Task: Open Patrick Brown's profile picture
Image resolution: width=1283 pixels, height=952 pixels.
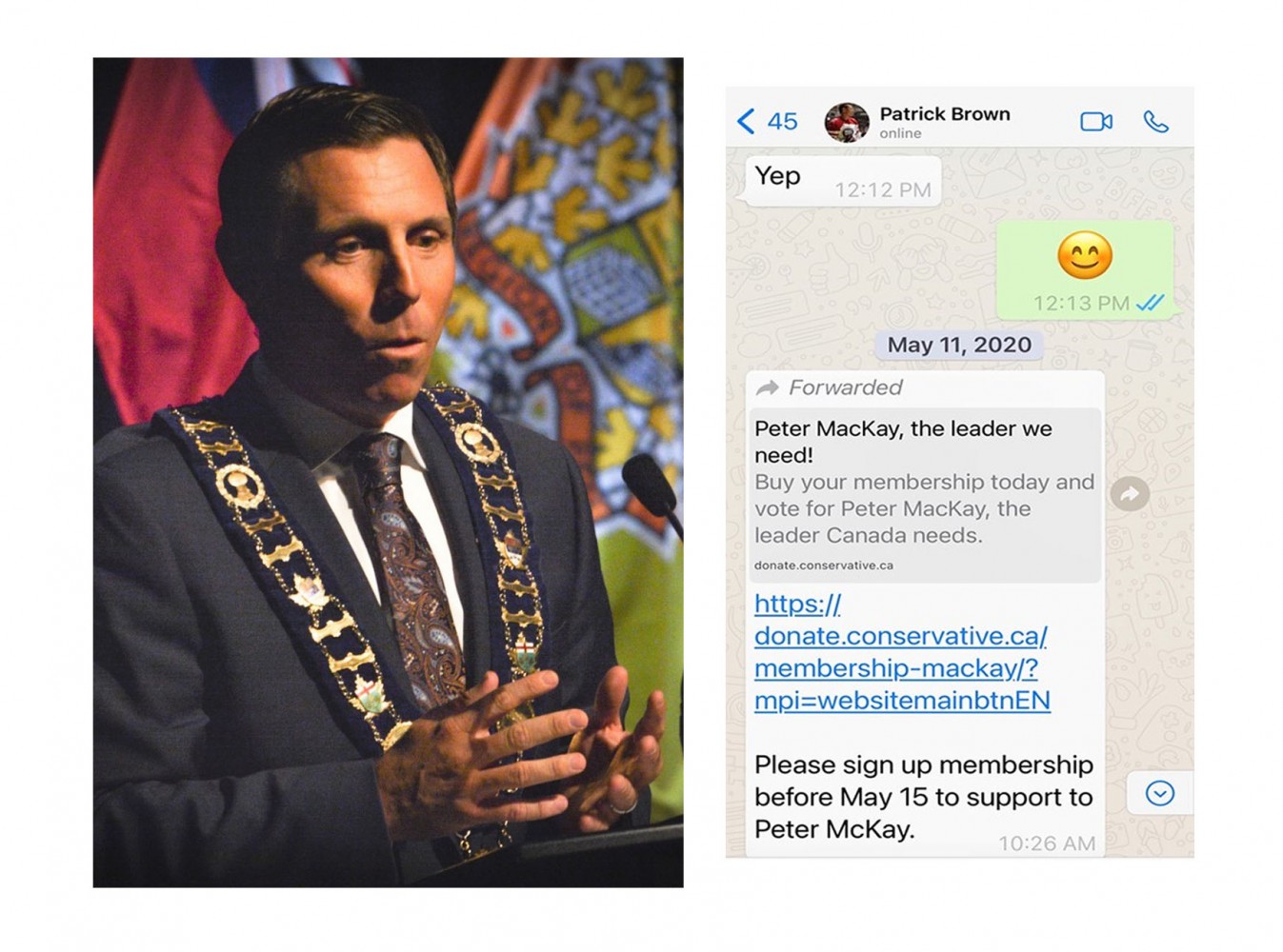Action: 846,122
